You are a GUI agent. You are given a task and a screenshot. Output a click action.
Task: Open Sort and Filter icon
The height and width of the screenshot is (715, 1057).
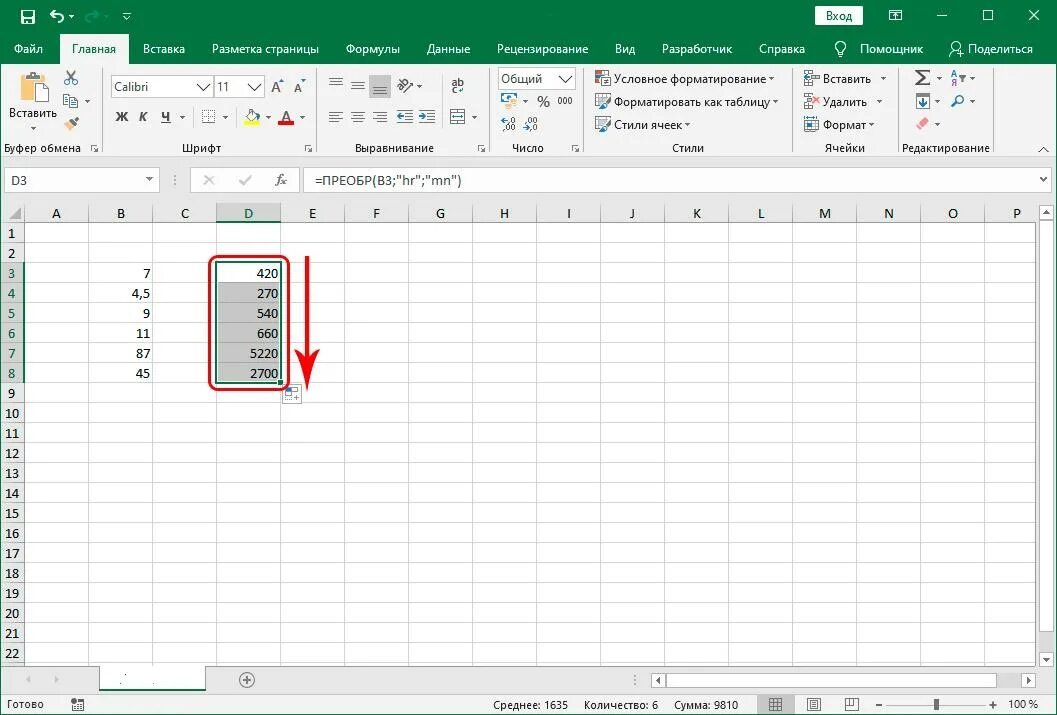pos(957,78)
